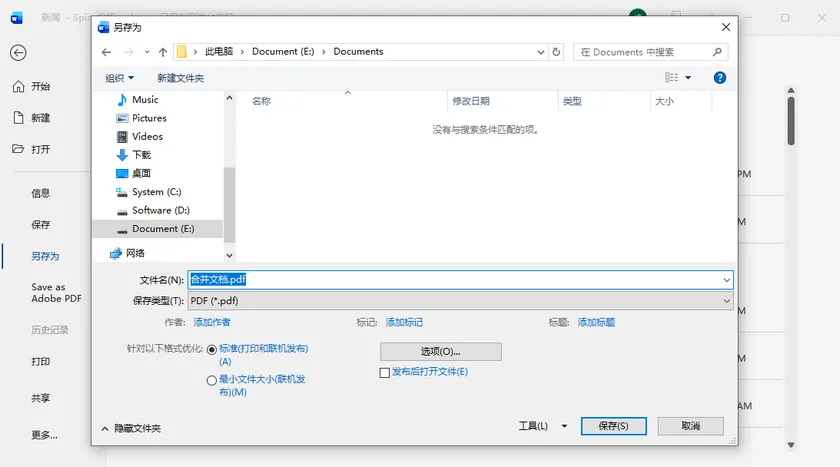Collapse folders via 隐藏文件夹

click(x=131, y=428)
